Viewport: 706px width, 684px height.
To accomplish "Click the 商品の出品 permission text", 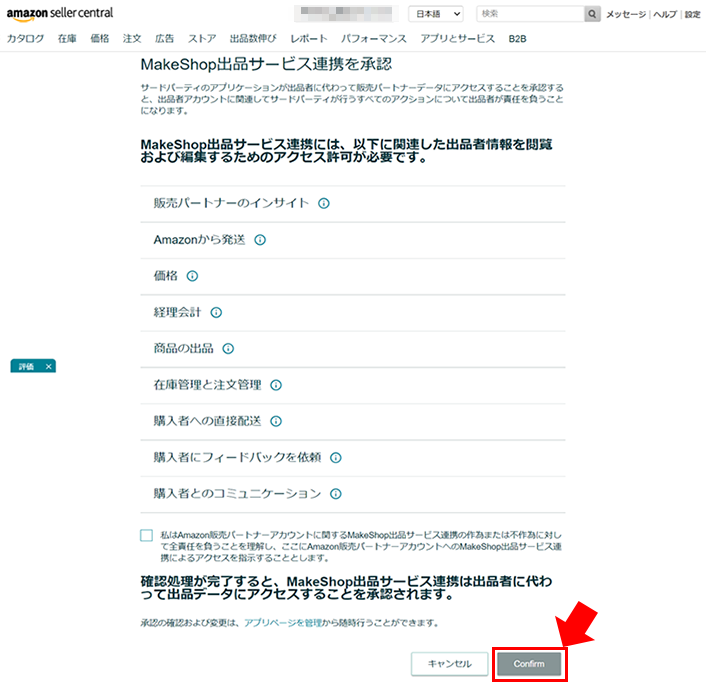I will pyautogui.click(x=184, y=349).
